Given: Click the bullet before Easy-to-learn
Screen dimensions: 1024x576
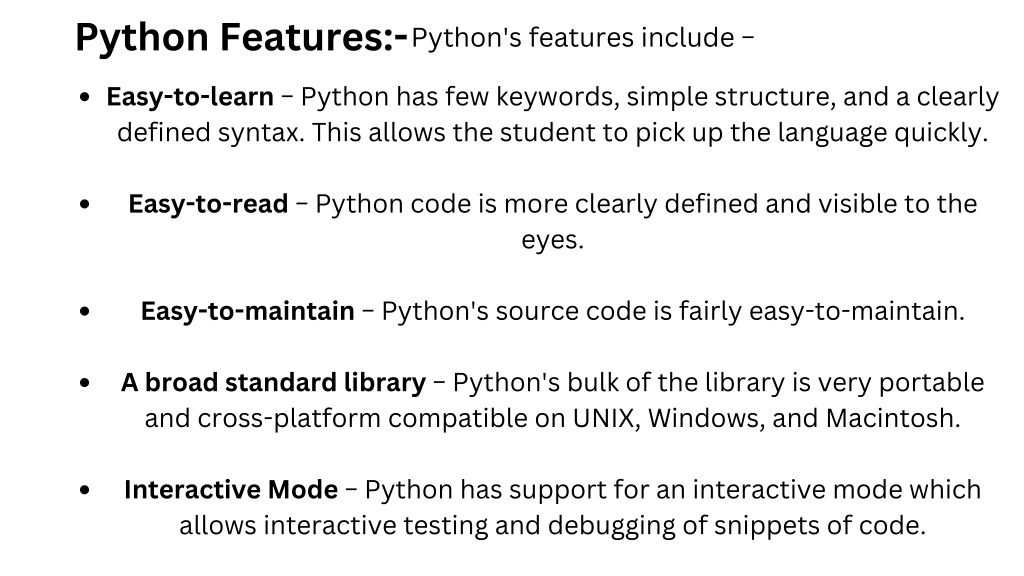Looking at the screenshot, I should click(x=84, y=98).
